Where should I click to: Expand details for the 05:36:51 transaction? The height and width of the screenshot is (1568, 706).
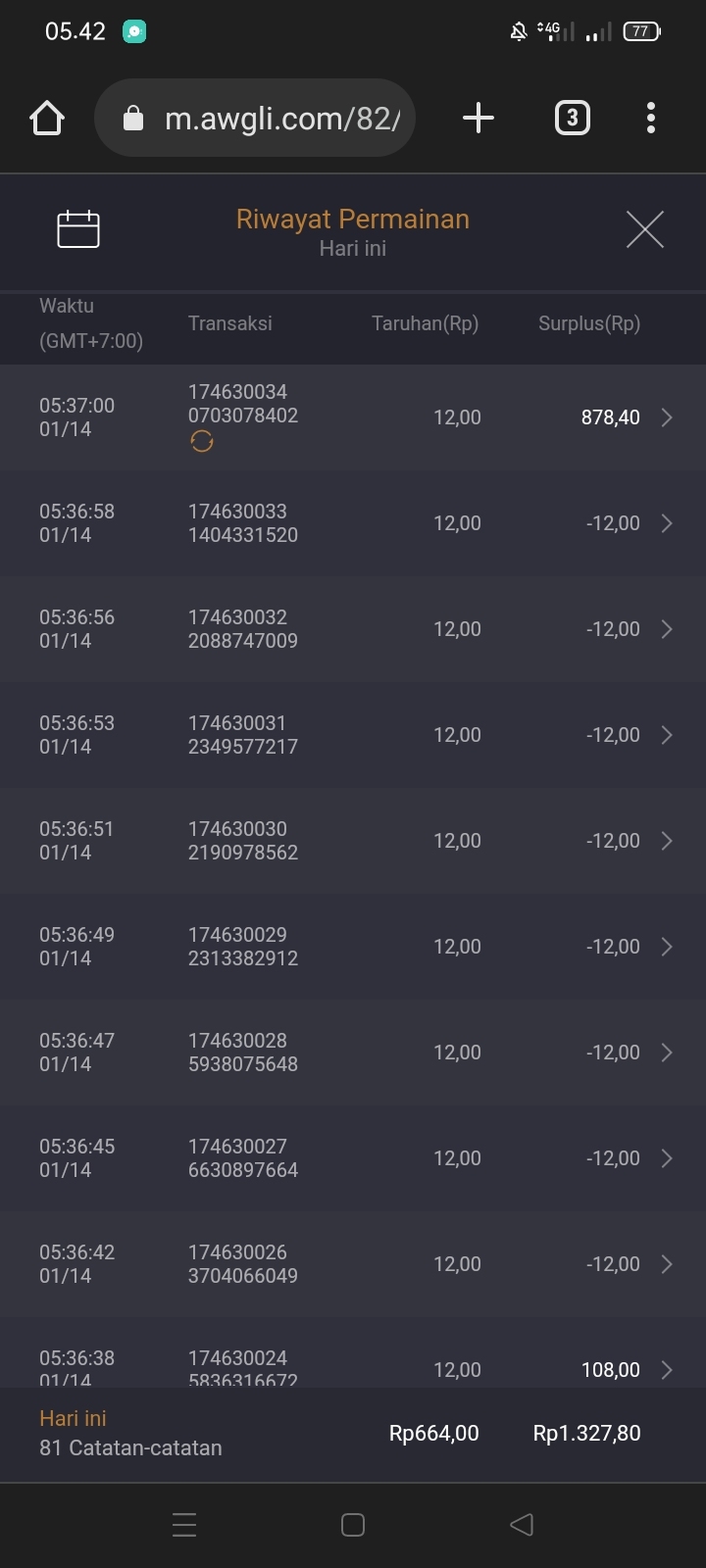[x=667, y=841]
